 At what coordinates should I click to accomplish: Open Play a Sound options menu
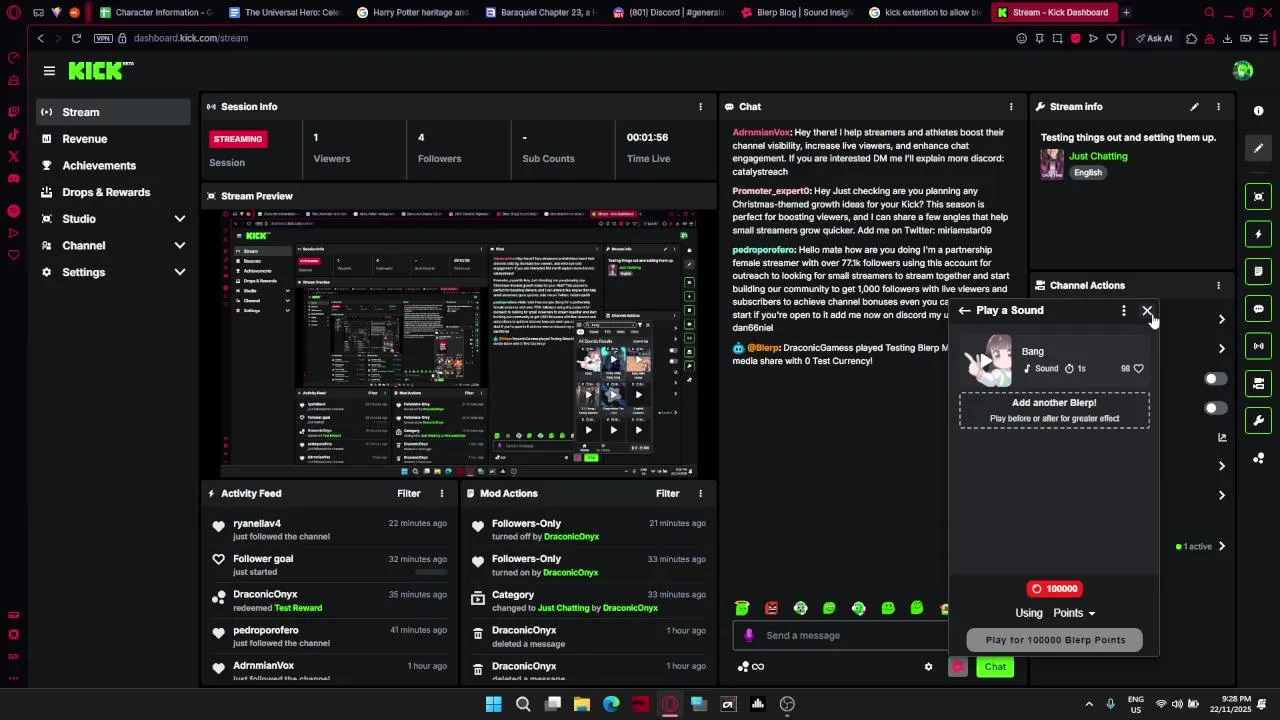click(x=1124, y=311)
